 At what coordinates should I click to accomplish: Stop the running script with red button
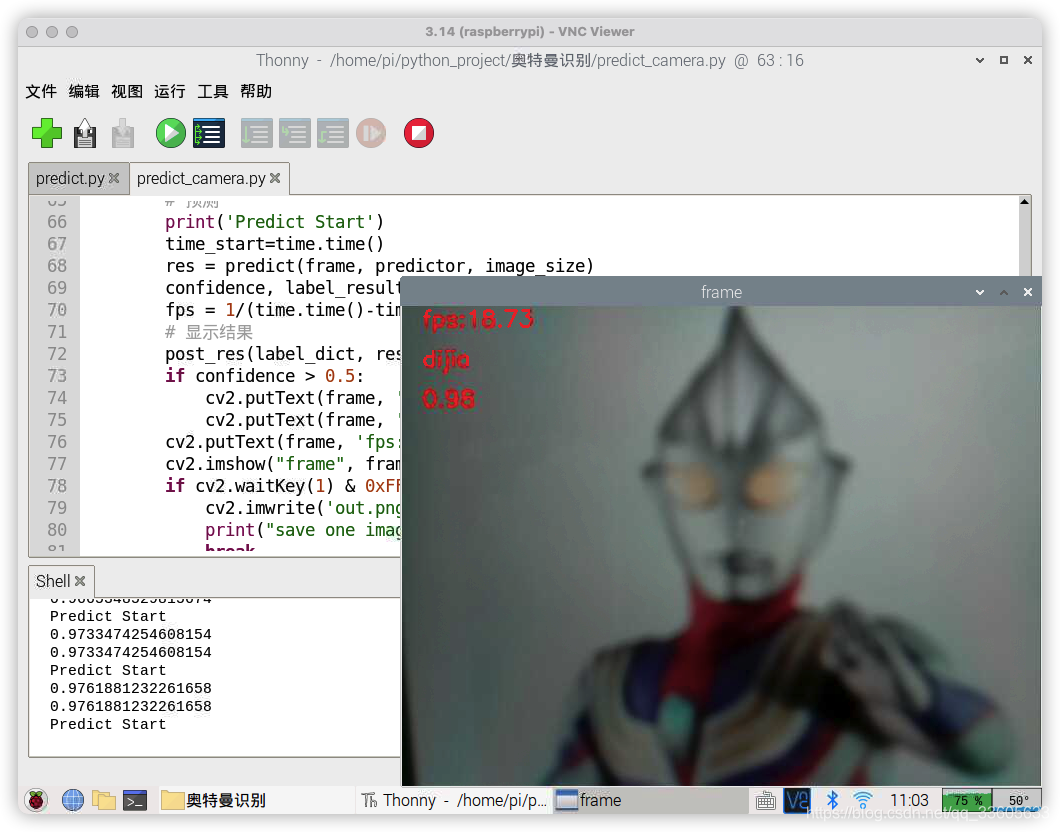(418, 133)
